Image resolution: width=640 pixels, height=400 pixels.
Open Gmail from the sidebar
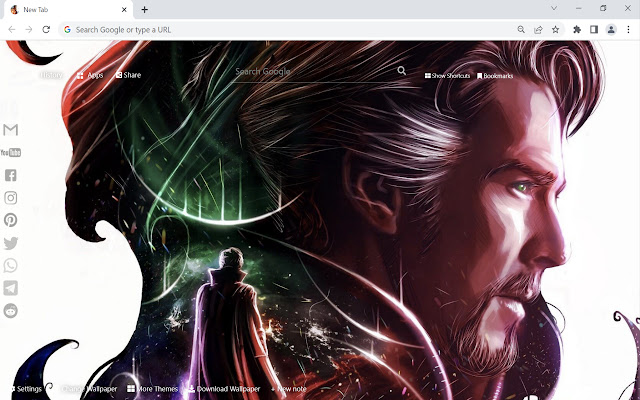[x=10, y=130]
